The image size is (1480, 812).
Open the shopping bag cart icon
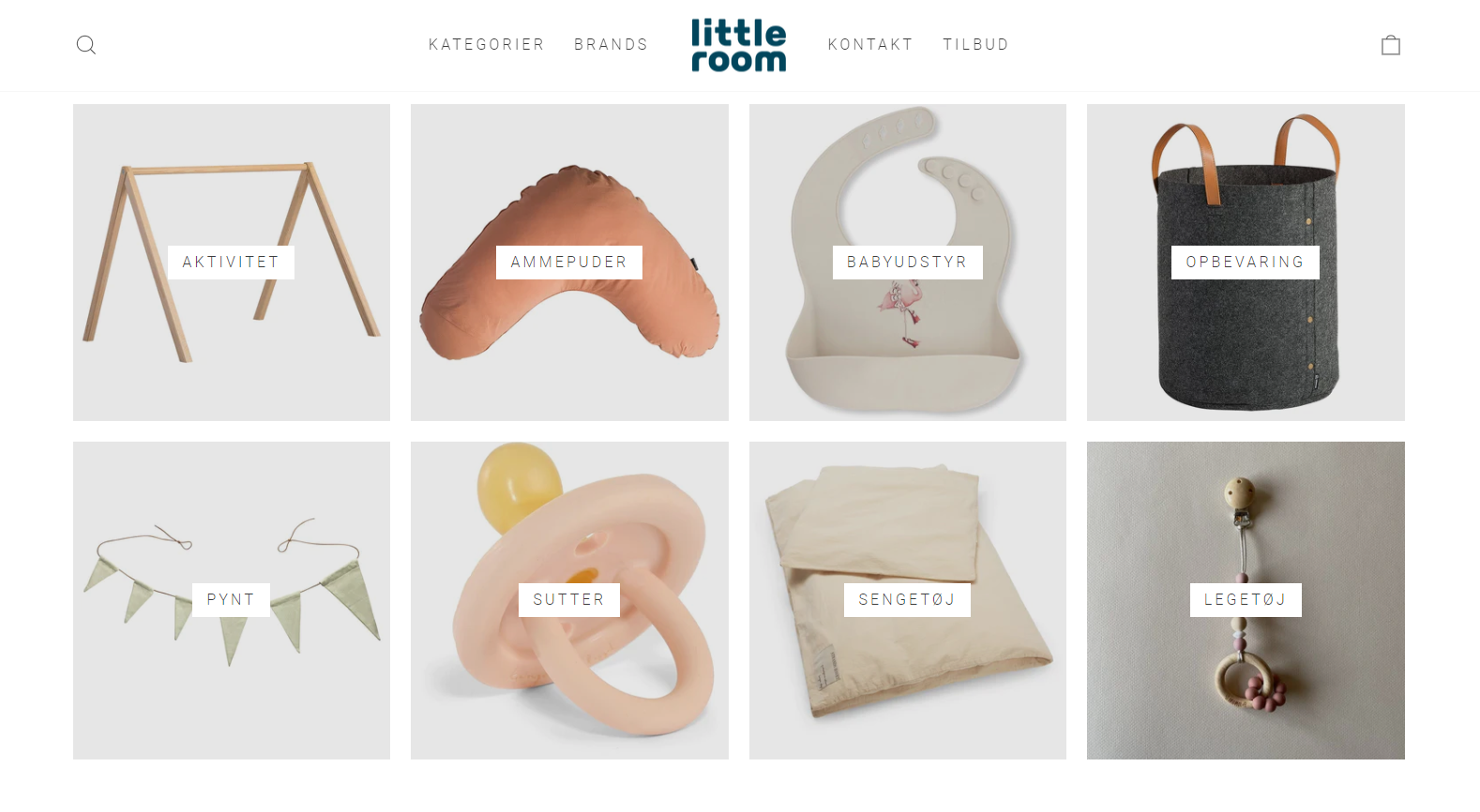tap(1391, 45)
